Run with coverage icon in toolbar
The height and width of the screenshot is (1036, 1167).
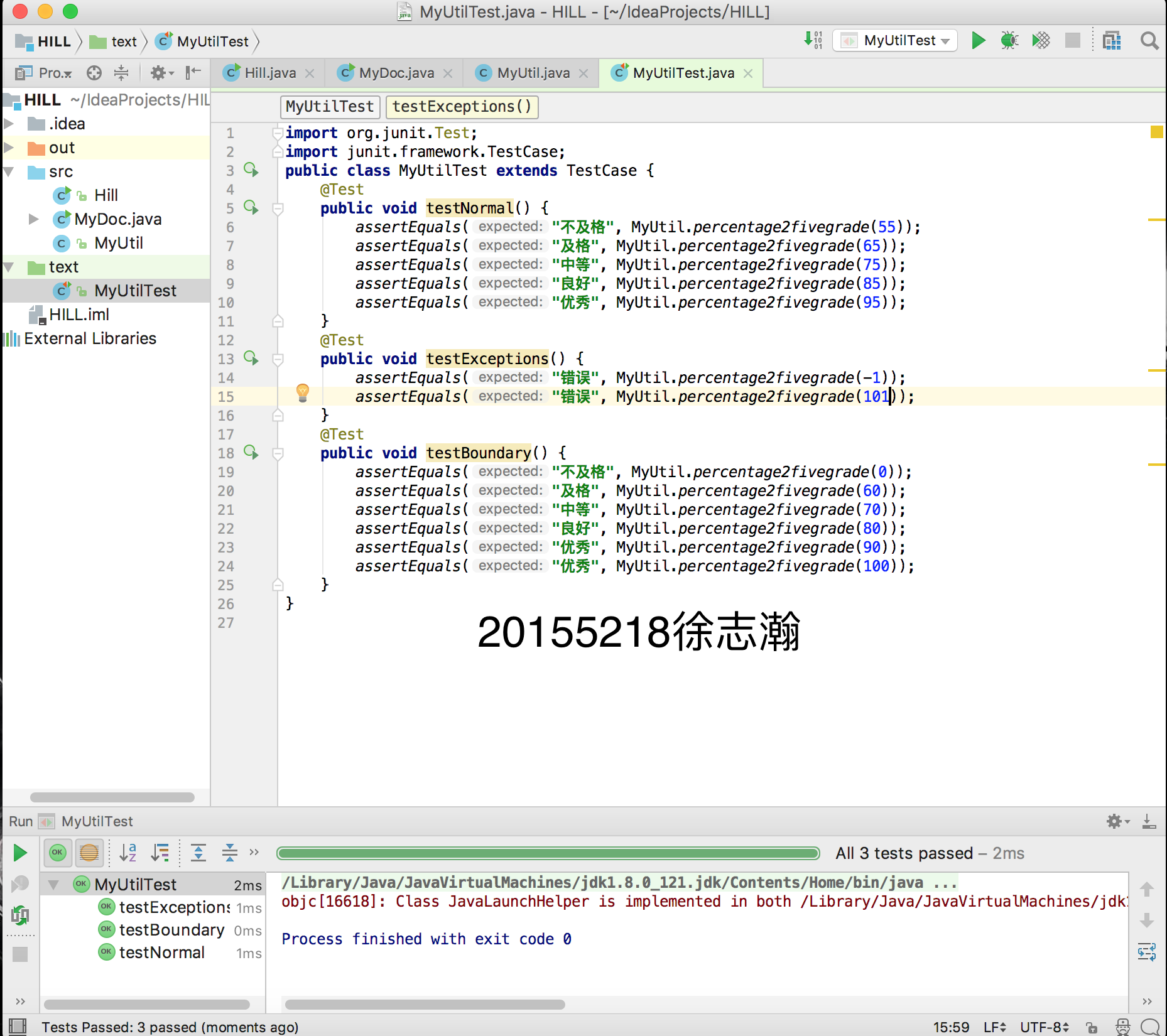[x=1041, y=41]
